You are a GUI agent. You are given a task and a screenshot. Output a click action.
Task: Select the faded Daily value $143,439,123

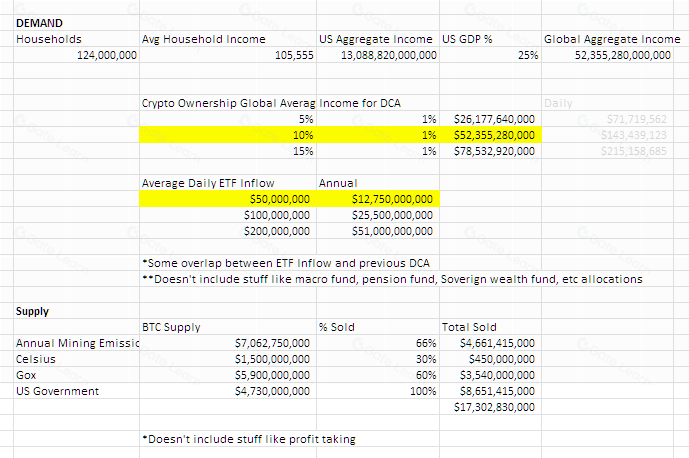(607, 135)
